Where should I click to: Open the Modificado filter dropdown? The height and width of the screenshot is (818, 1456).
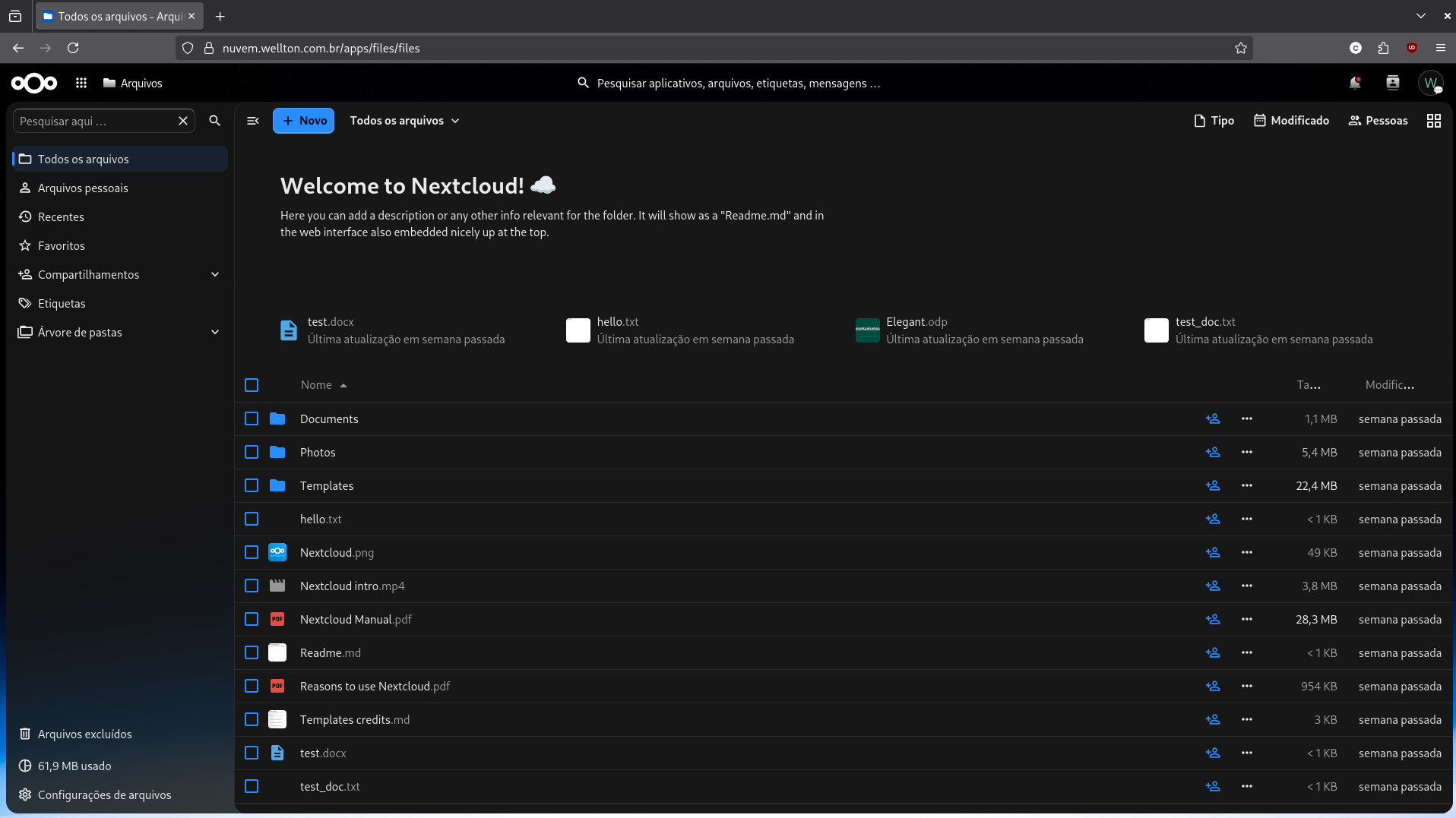point(1291,121)
